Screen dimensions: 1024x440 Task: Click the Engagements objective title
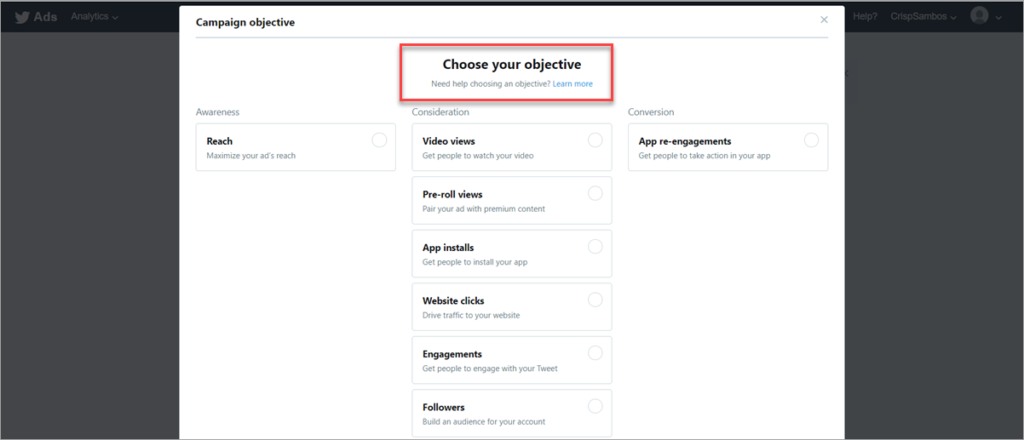tap(452, 354)
